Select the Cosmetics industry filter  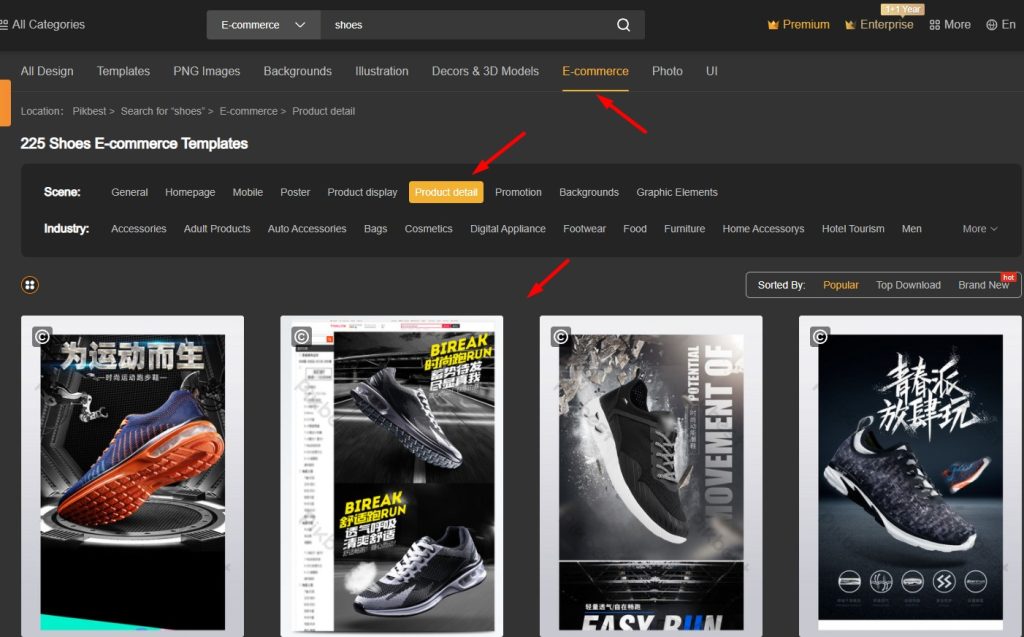click(428, 228)
